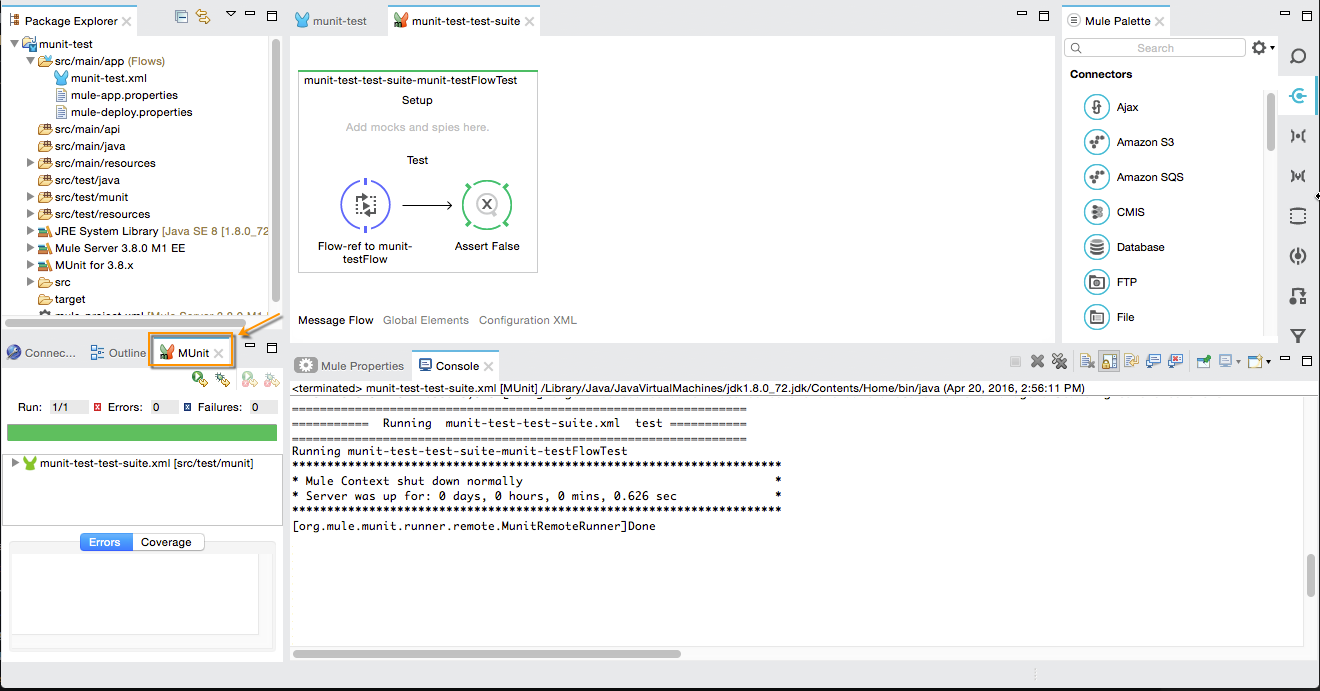Click the Clear Console icon
Viewport: 1320px width, 691px height.
[1086, 362]
